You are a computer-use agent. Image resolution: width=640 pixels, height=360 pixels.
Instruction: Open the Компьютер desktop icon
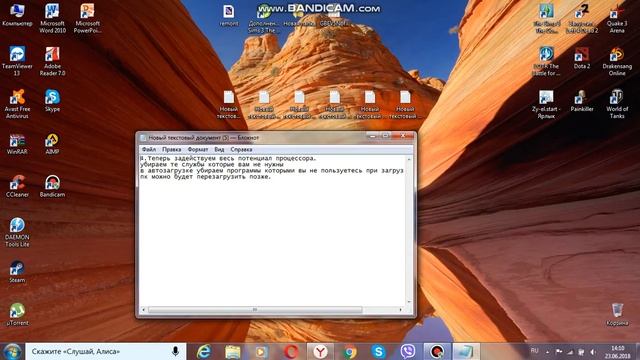tap(17, 16)
